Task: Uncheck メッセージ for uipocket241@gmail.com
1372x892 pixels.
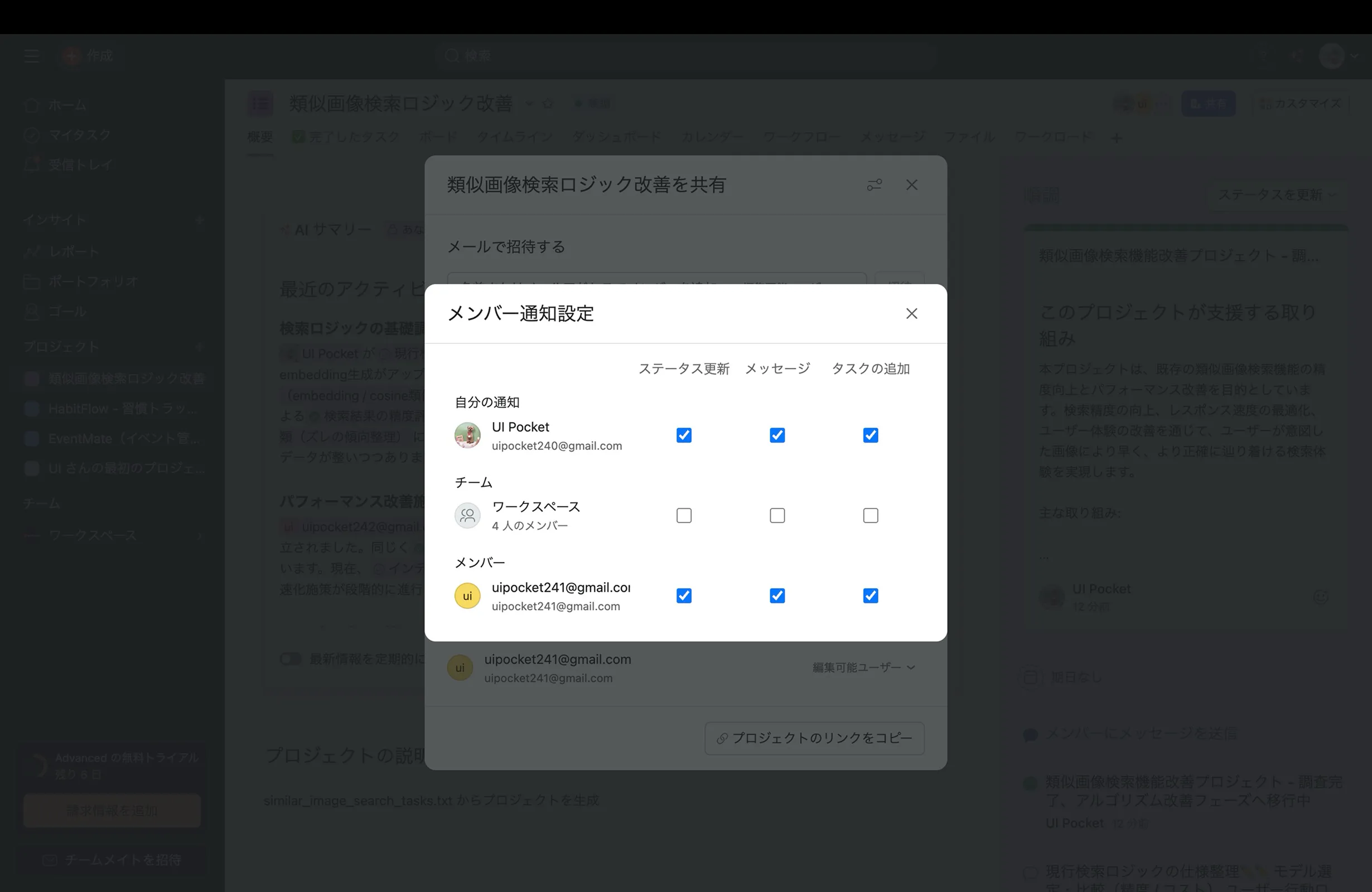Action: pyautogui.click(x=777, y=595)
